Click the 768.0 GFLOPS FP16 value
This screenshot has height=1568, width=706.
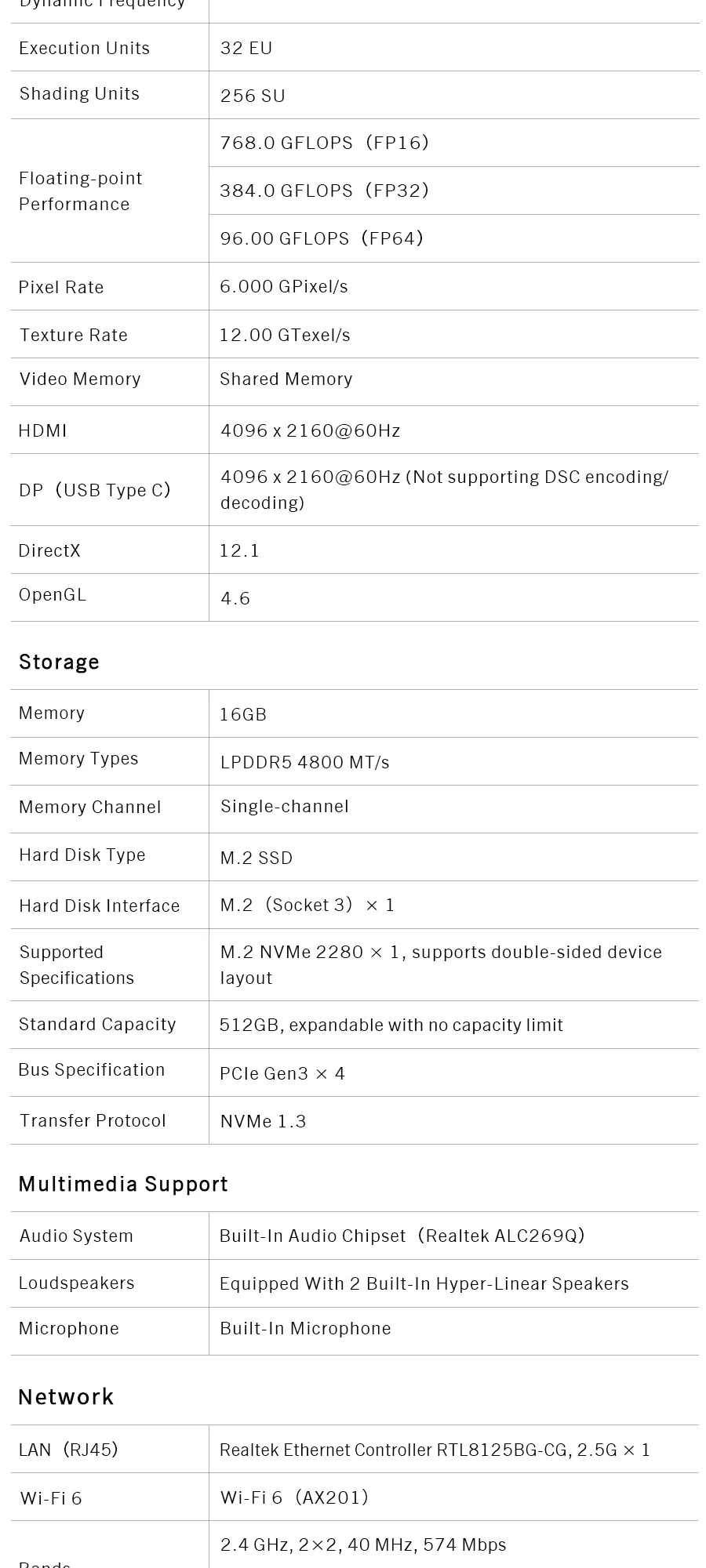(x=325, y=143)
